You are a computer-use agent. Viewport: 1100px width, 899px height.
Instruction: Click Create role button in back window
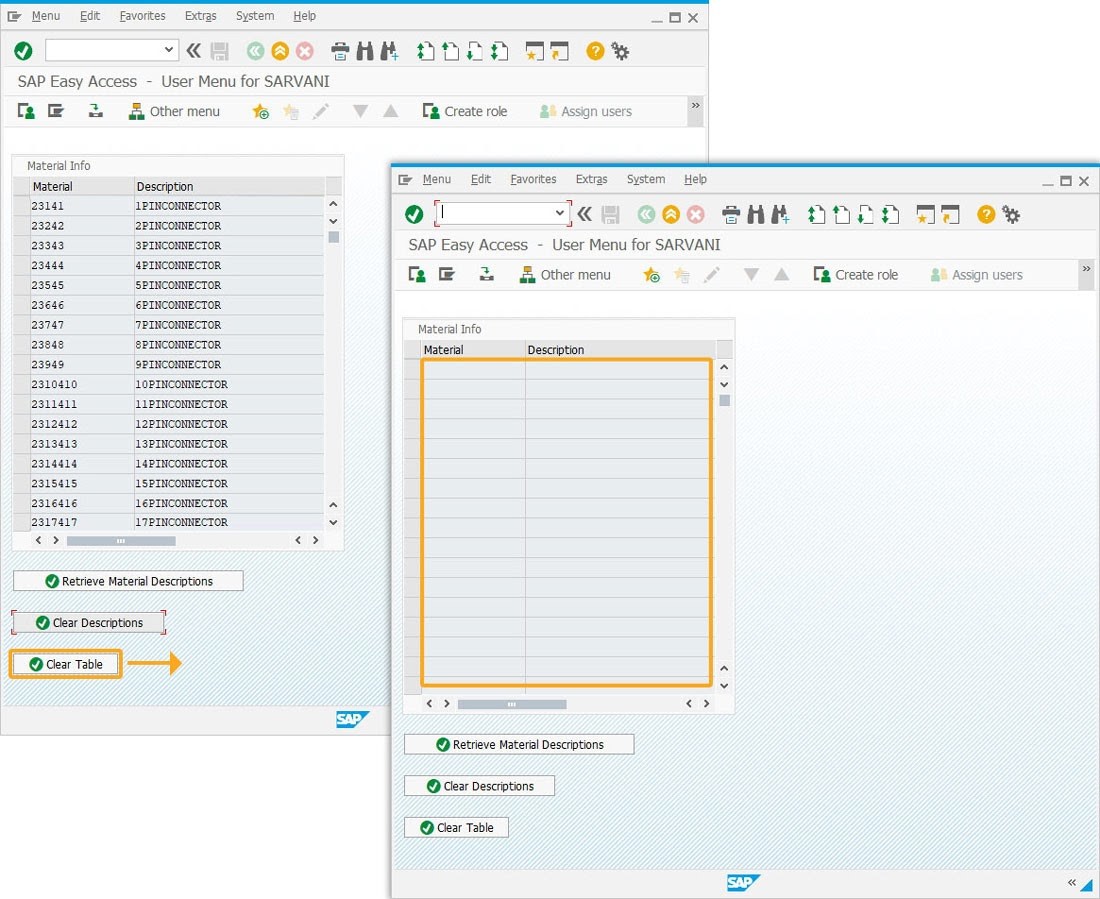[464, 112]
